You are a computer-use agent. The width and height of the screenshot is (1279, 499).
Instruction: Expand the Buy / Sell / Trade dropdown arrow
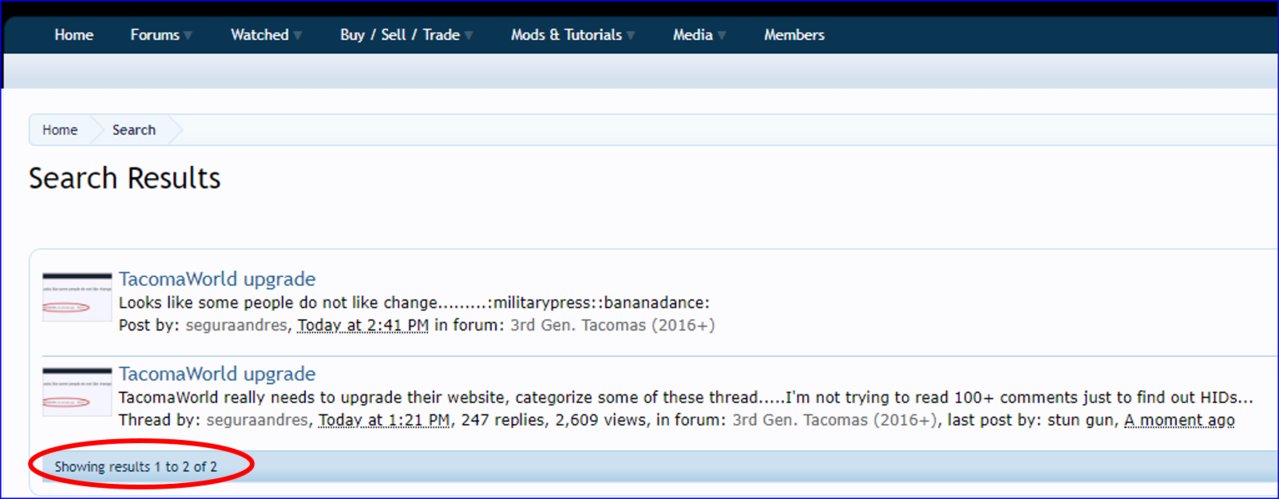click(x=468, y=36)
